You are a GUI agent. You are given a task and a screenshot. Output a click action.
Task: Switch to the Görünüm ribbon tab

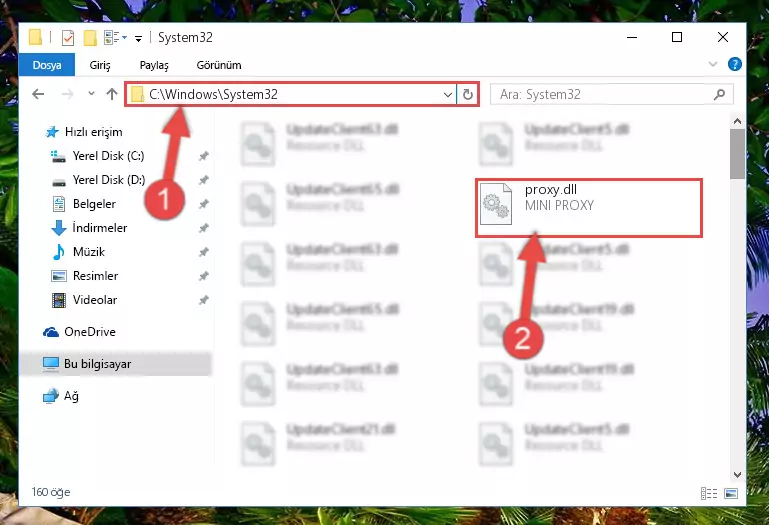(x=219, y=65)
